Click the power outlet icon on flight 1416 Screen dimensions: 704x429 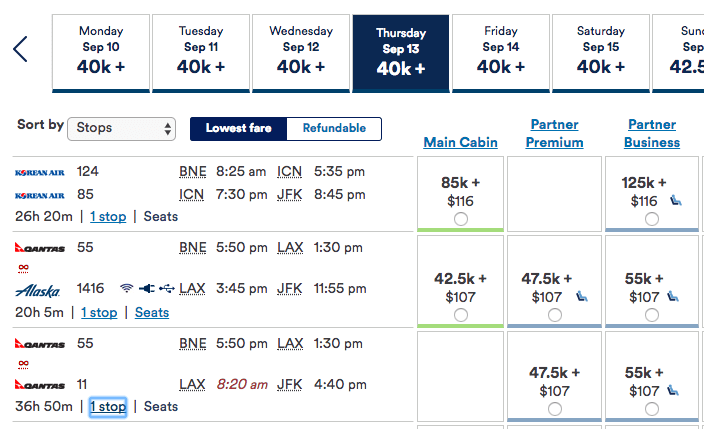[x=147, y=289]
